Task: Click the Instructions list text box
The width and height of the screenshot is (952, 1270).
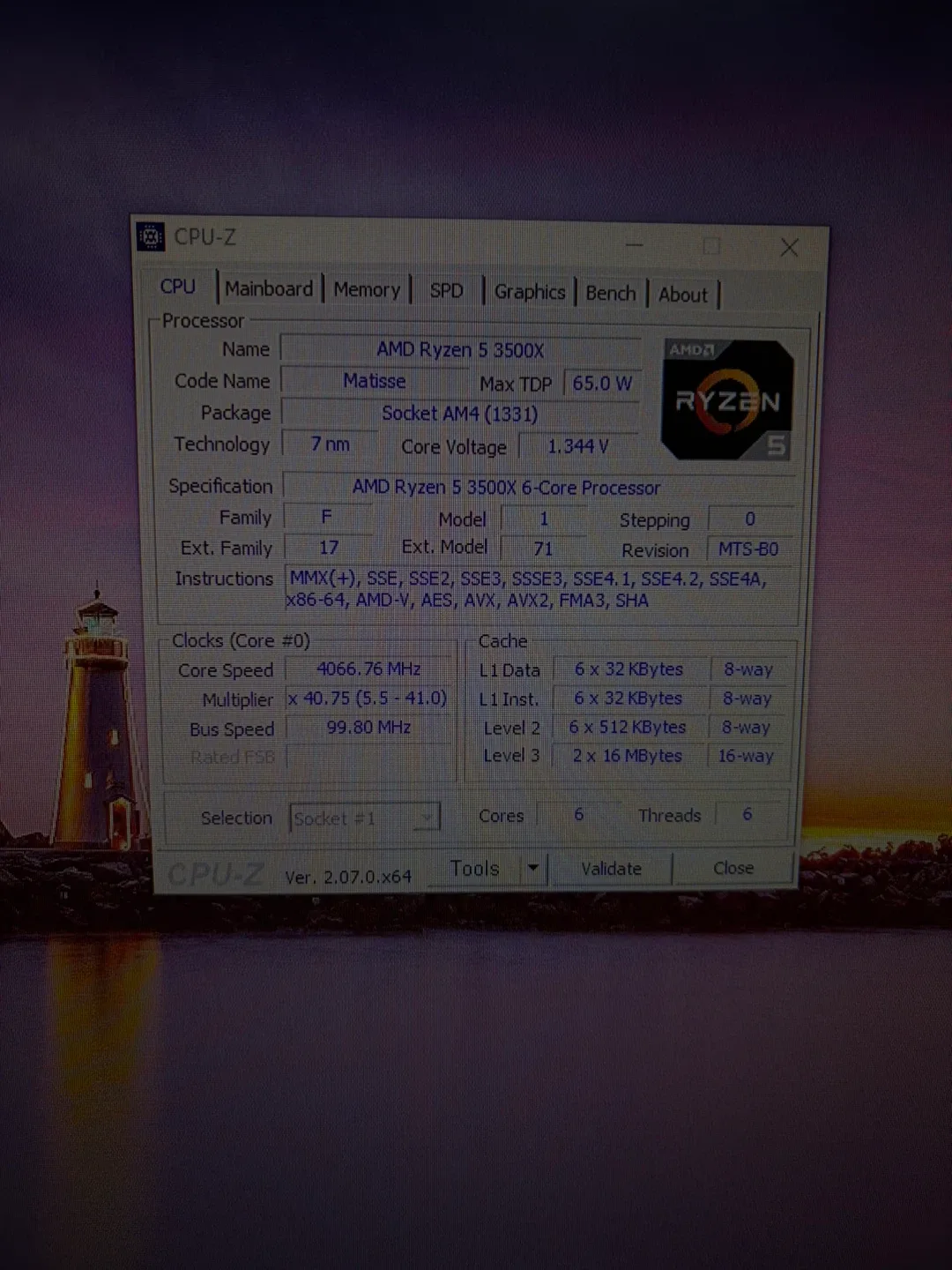Action: (539, 589)
